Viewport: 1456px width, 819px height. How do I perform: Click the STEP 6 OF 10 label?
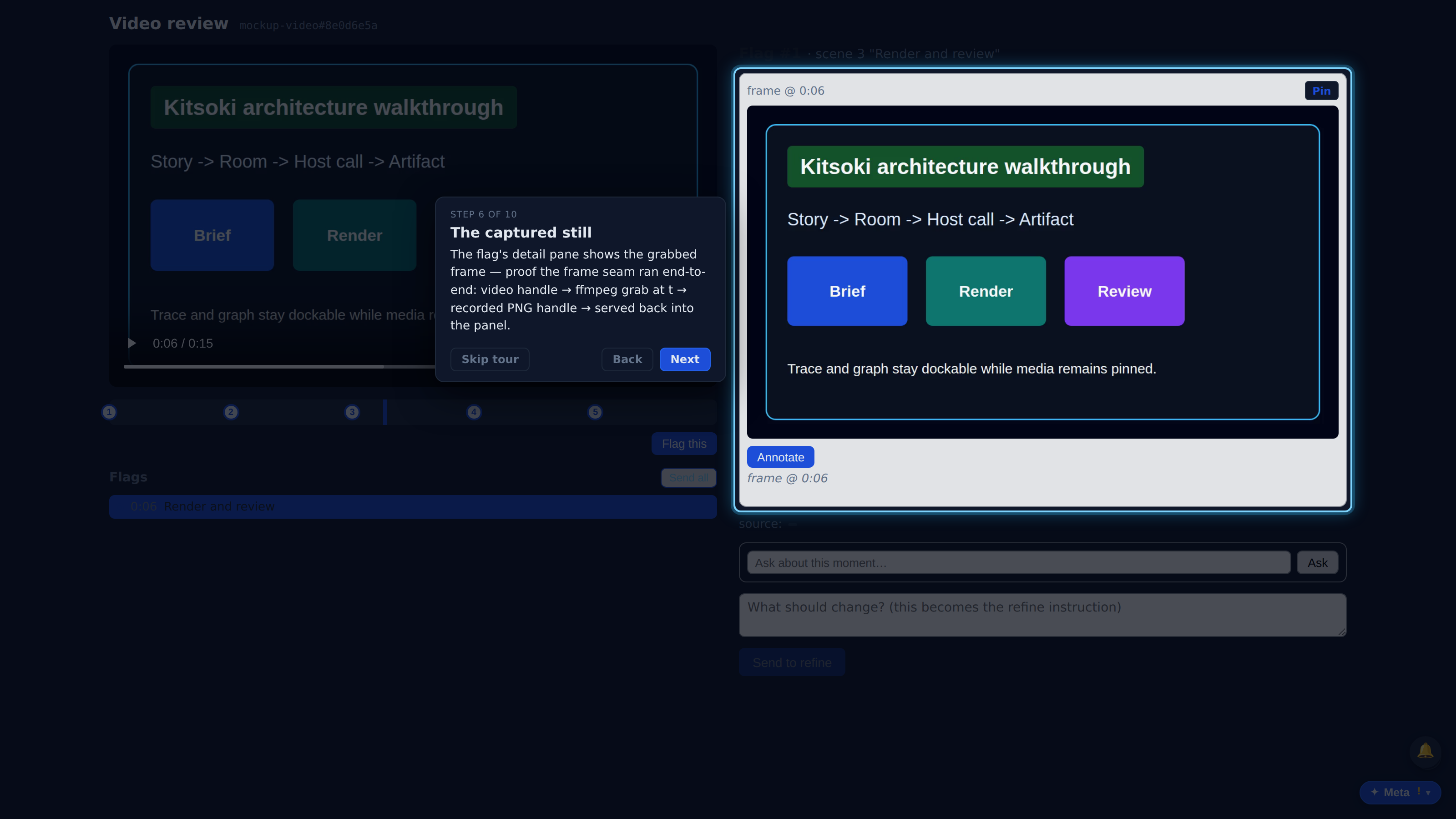tap(483, 214)
